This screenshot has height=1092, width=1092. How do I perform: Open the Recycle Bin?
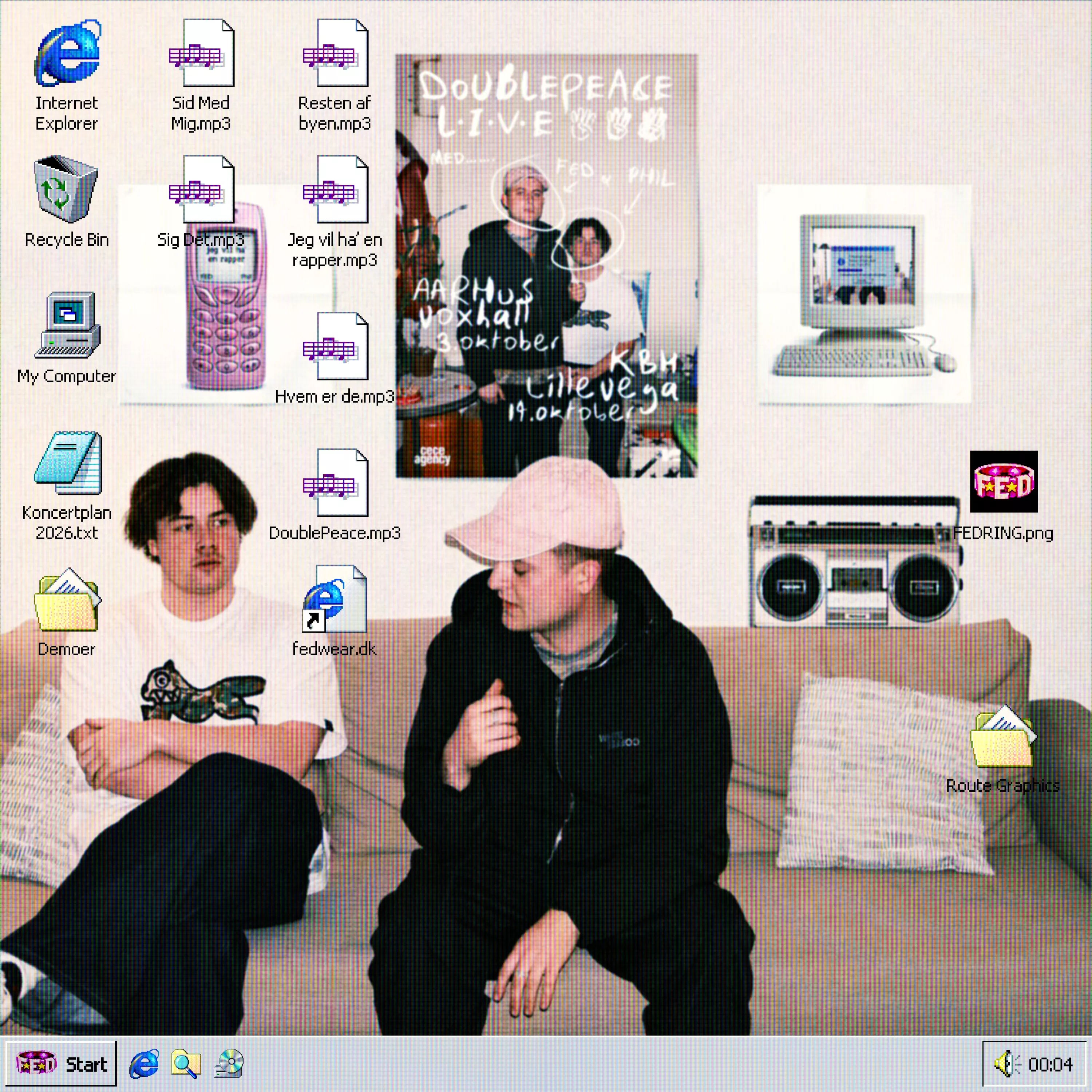point(66,189)
